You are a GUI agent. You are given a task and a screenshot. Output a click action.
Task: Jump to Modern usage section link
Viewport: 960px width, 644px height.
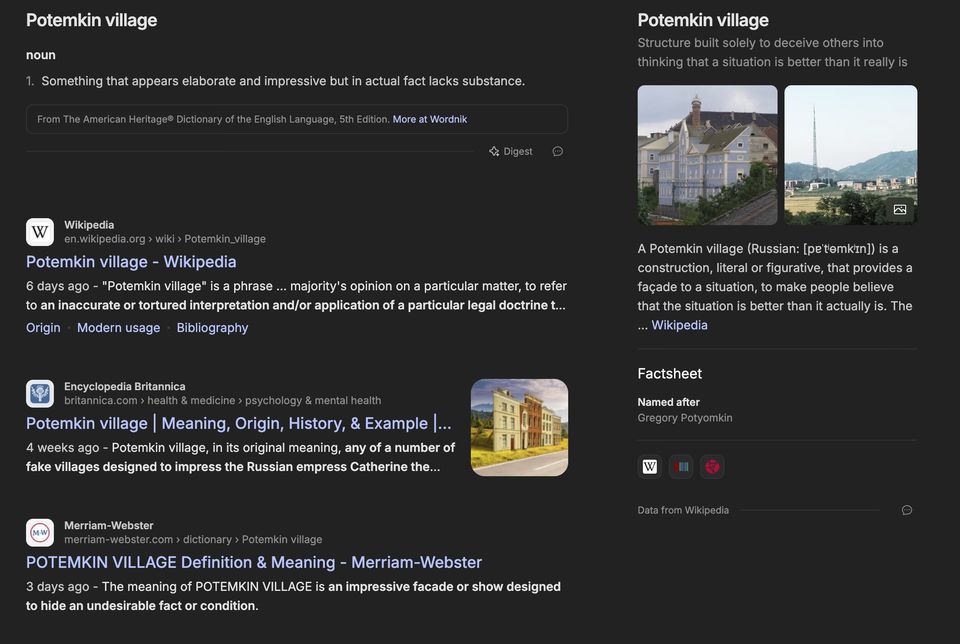(x=118, y=328)
